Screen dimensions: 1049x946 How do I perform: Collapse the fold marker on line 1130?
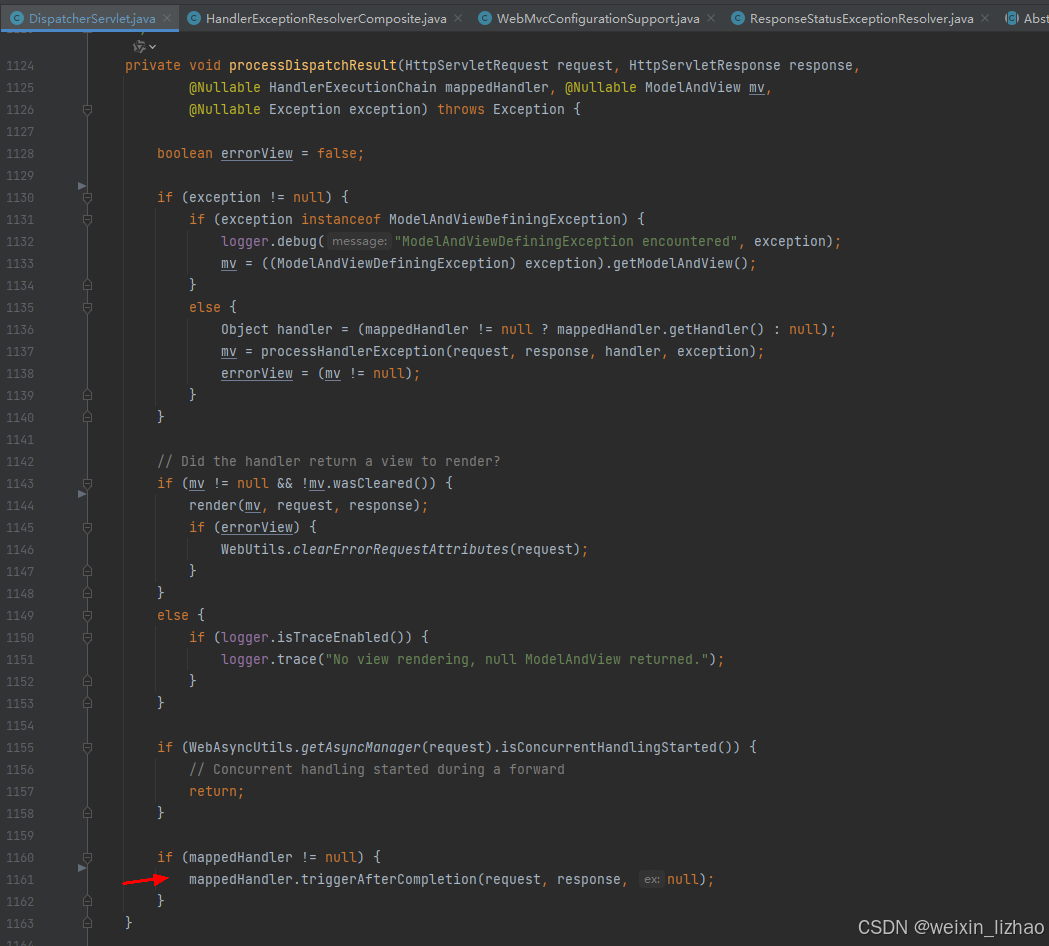[x=87, y=197]
